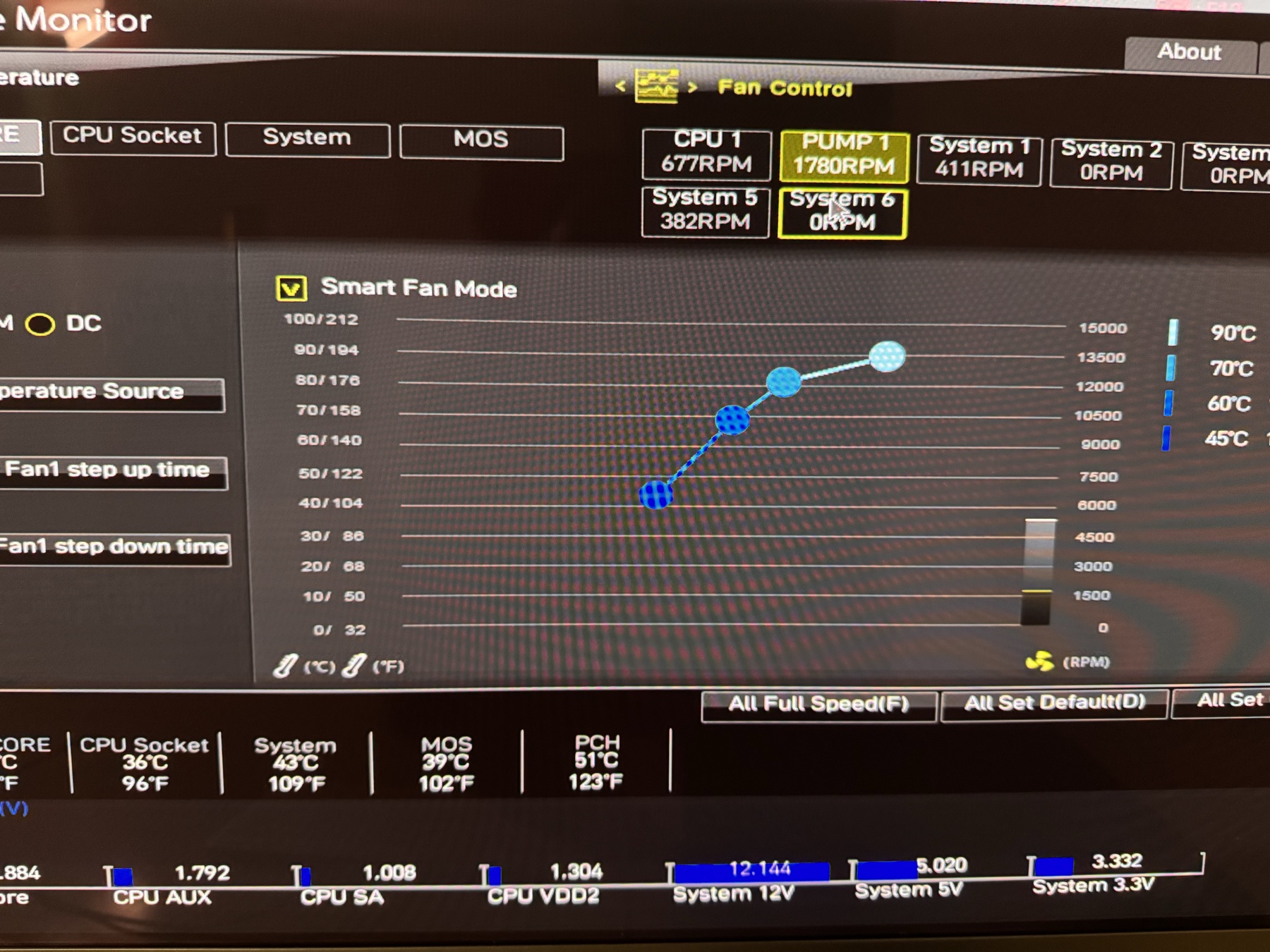Viewport: 1270px width, 952px height.
Task: Toggle the Smart Fan Mode checkbox
Action: point(291,288)
